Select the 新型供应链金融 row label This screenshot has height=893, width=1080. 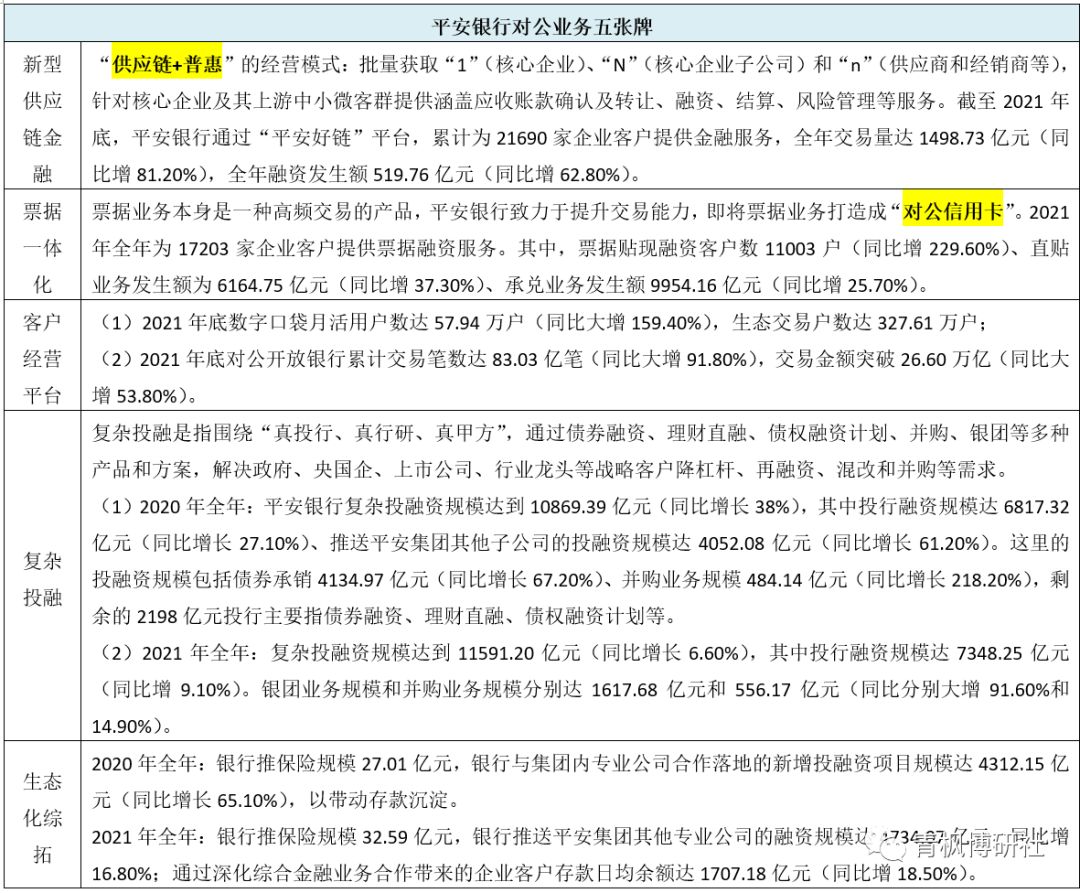click(42, 119)
